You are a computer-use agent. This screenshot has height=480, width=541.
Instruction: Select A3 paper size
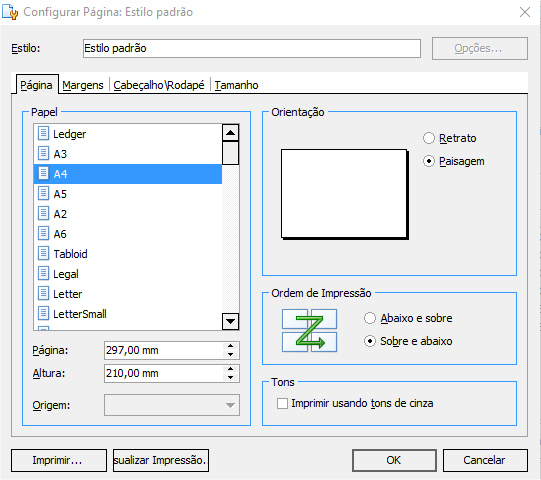[x=128, y=153]
